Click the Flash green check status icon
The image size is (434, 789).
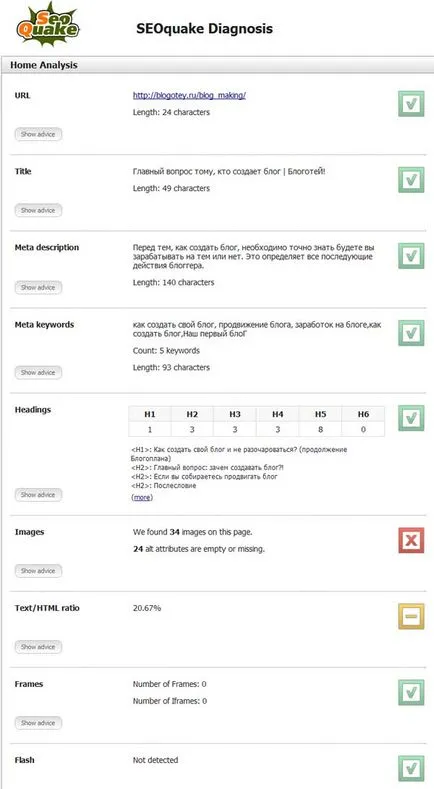click(411, 768)
